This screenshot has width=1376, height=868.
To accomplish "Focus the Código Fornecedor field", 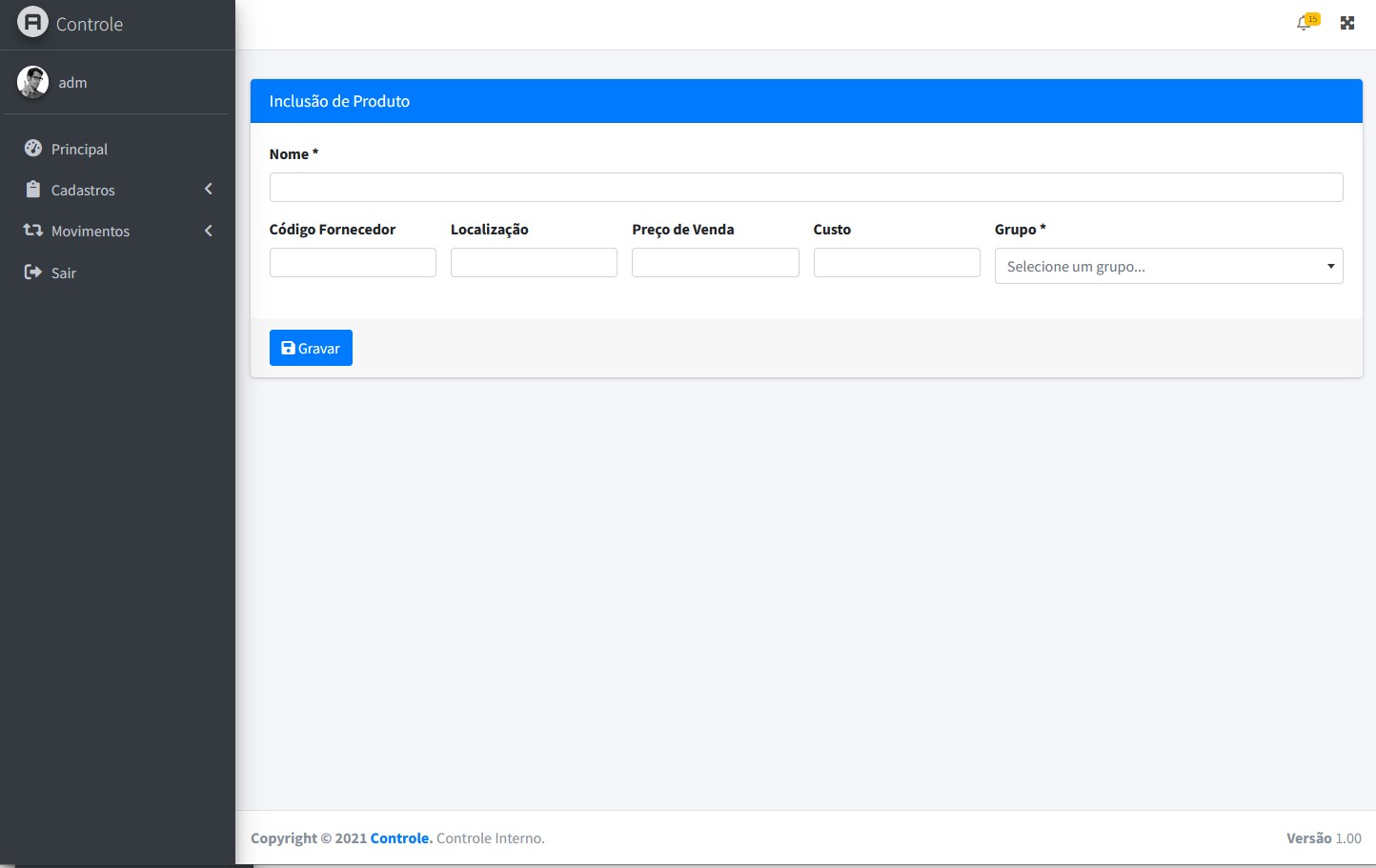I will [353, 263].
